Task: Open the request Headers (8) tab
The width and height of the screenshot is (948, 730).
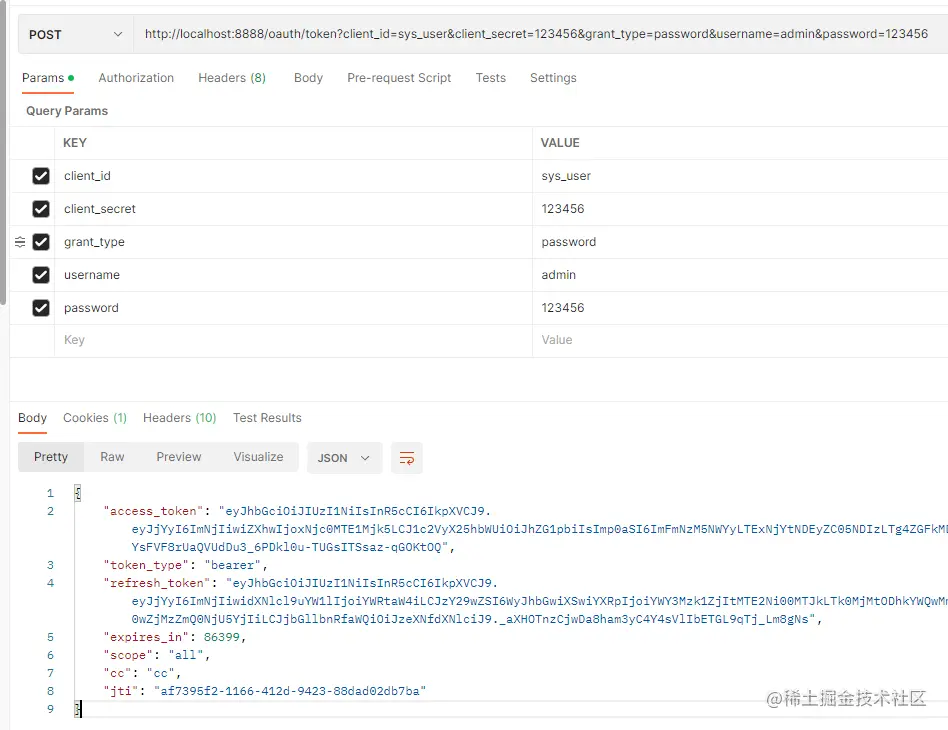Action: (232, 78)
